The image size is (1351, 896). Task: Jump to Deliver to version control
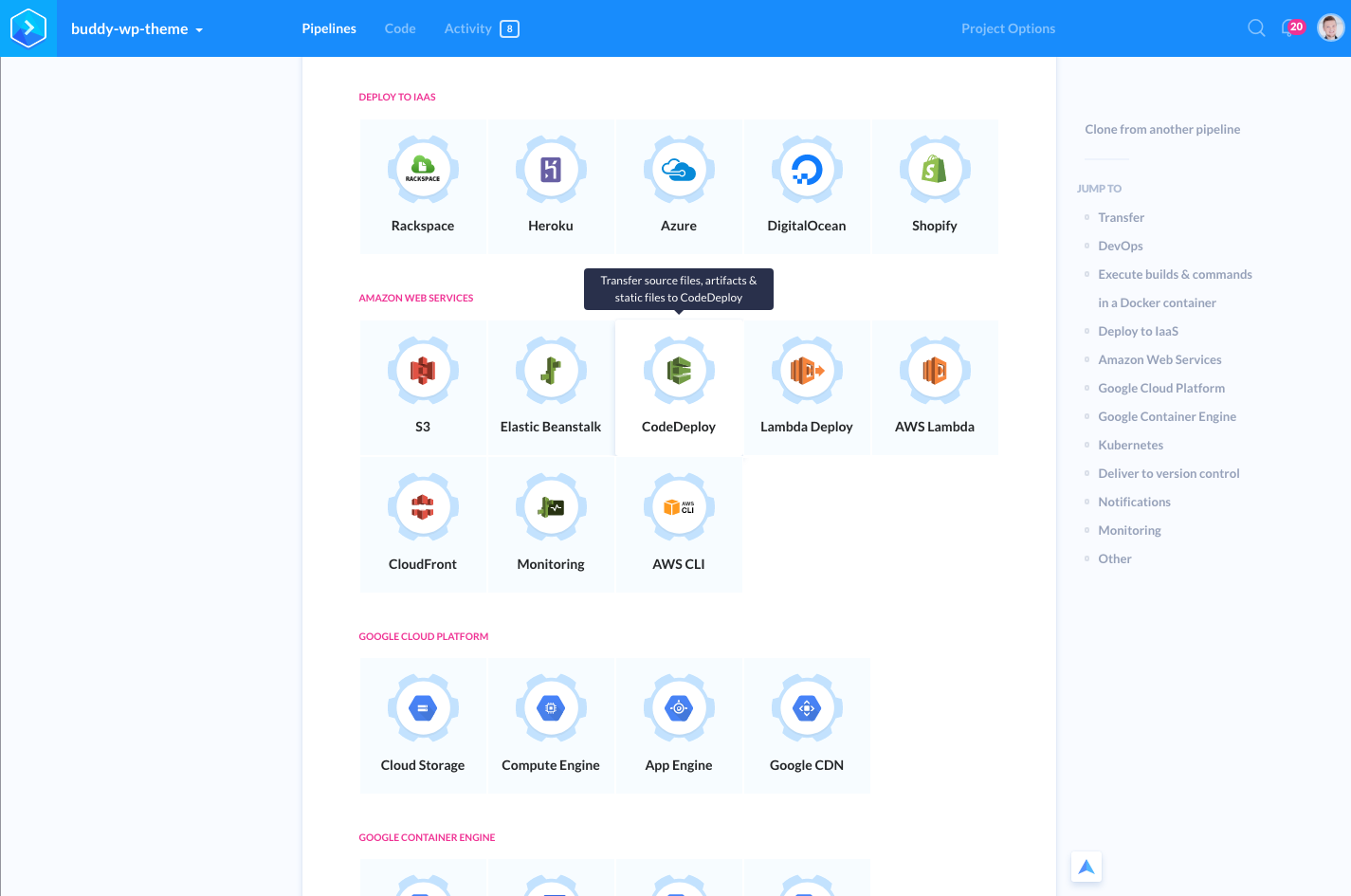1168,473
